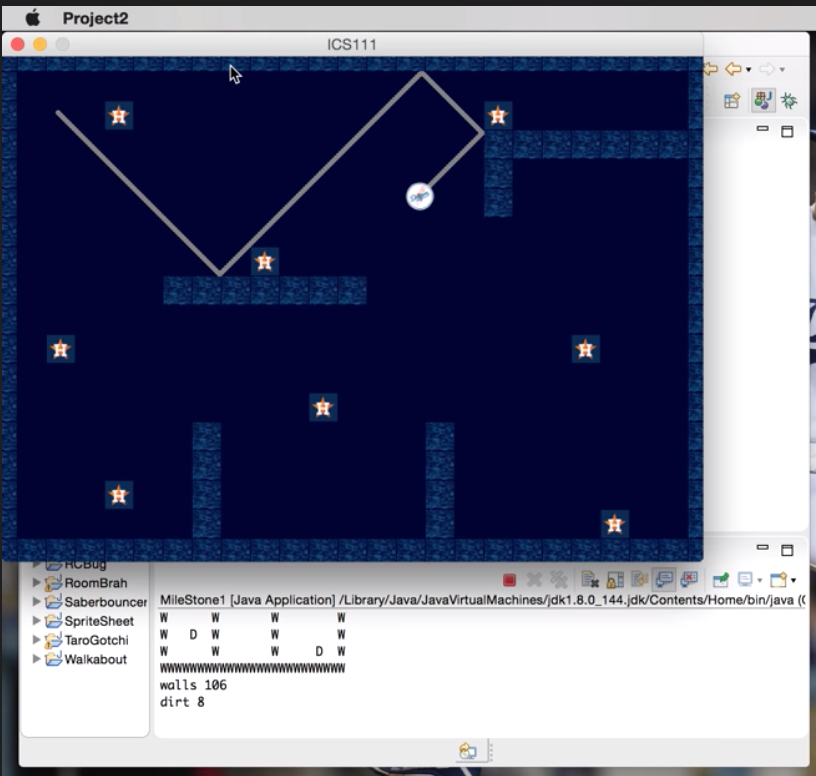This screenshot has height=776, width=816.
Task: Click the Remove Launch single-X icon
Action: pyautogui.click(x=534, y=579)
